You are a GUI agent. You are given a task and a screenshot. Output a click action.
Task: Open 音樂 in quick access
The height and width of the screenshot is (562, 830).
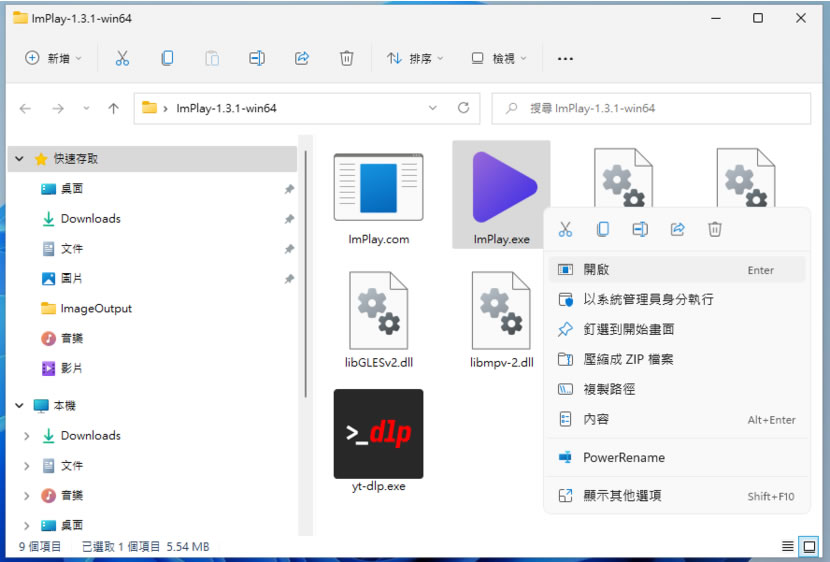pos(62,338)
